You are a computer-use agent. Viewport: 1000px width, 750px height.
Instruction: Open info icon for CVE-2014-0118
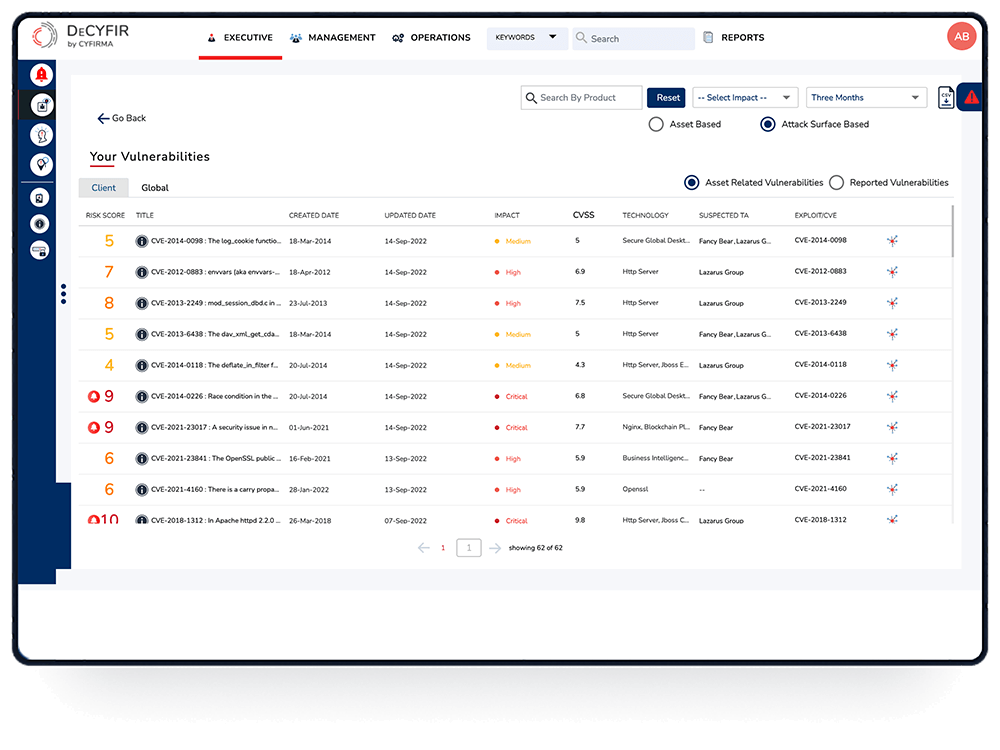click(x=142, y=365)
